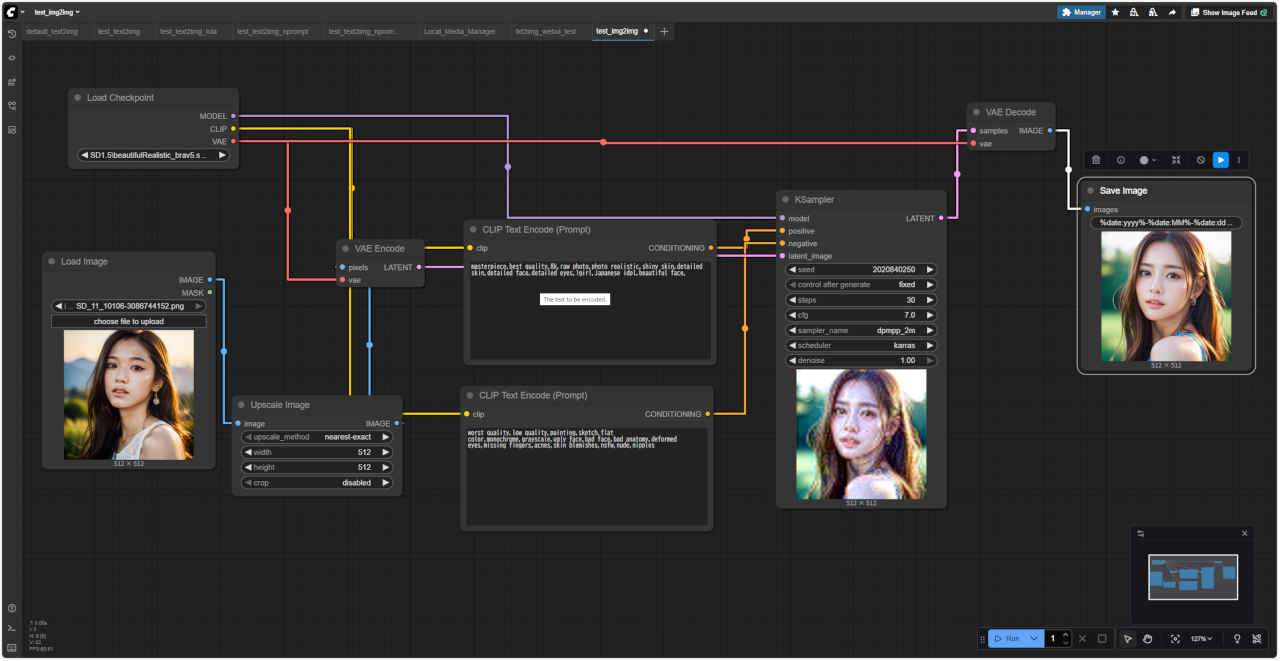
Task: Click the fit view icon
Action: click(x=1175, y=639)
